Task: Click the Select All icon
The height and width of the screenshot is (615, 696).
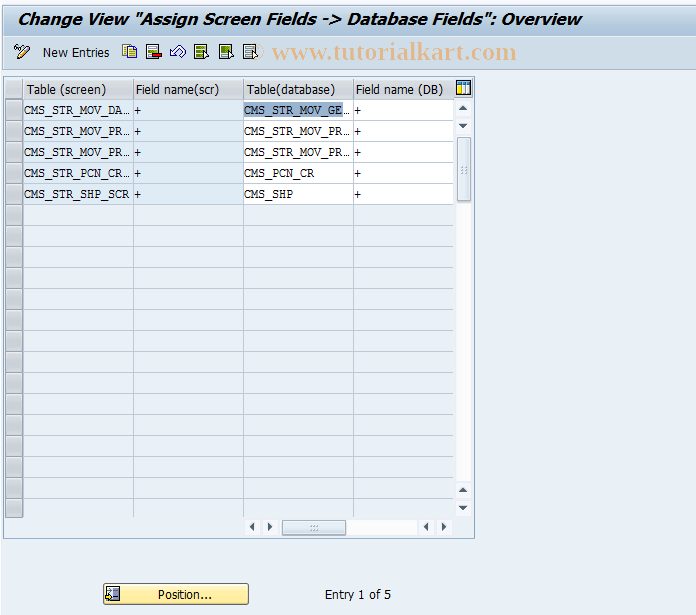Action: point(202,52)
